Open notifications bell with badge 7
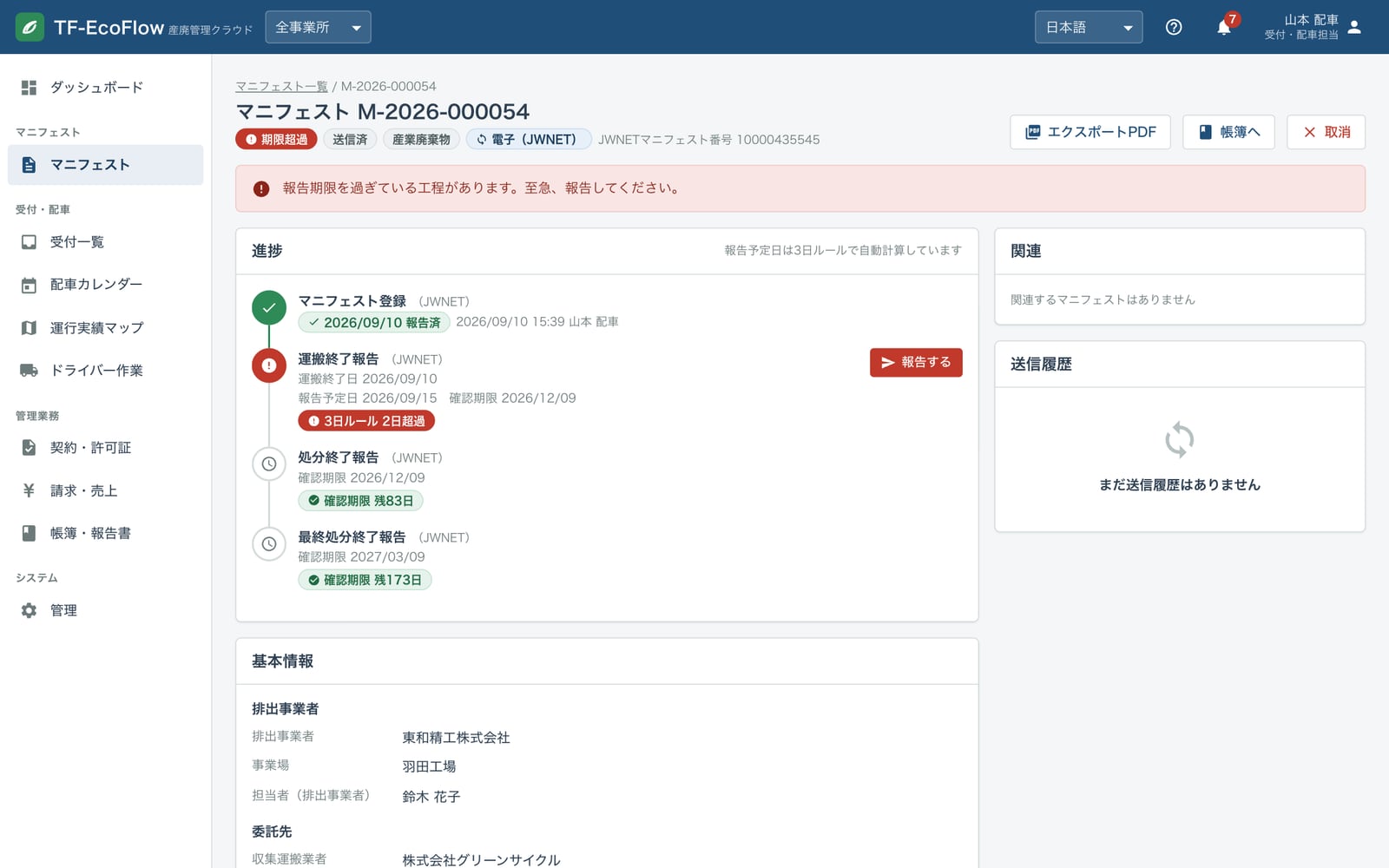Image resolution: width=1389 pixels, height=868 pixels. click(1224, 27)
